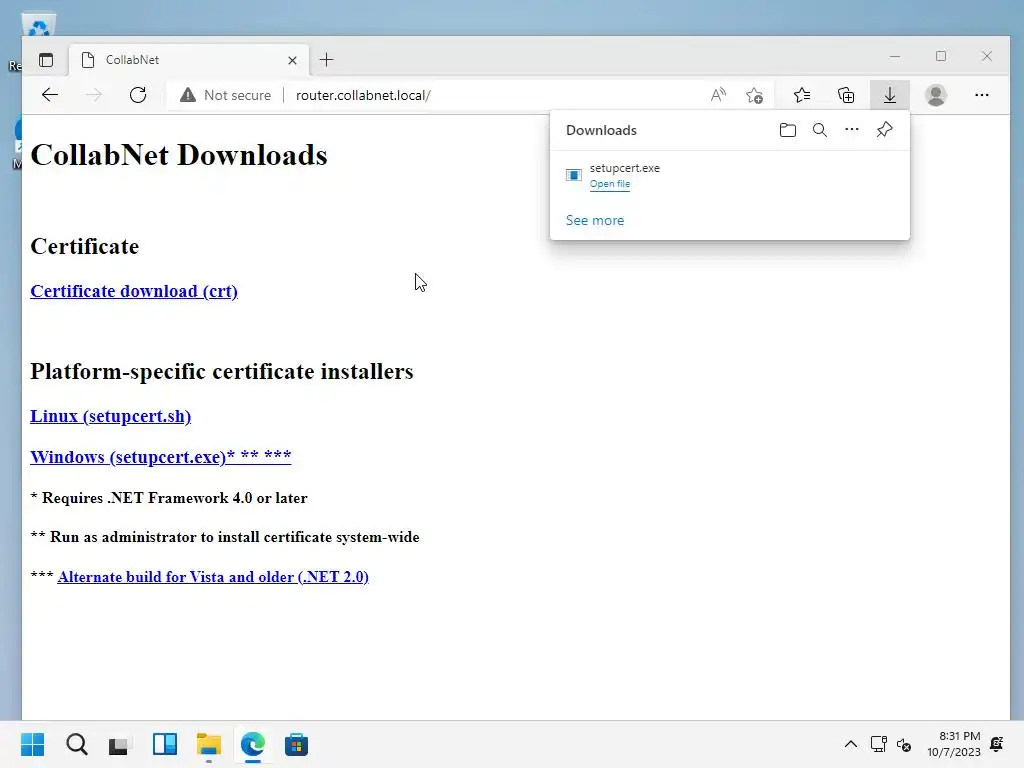Viewport: 1024px width, 768px height.
Task: Go back using the browser back arrow
Action: pos(50,95)
